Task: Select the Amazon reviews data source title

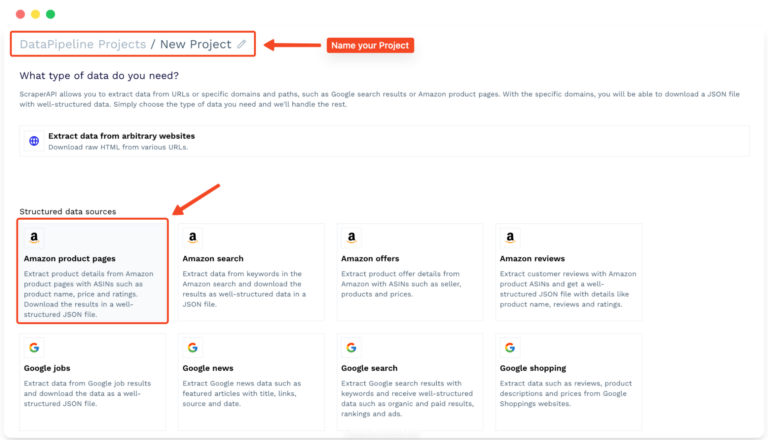Action: [x=532, y=258]
